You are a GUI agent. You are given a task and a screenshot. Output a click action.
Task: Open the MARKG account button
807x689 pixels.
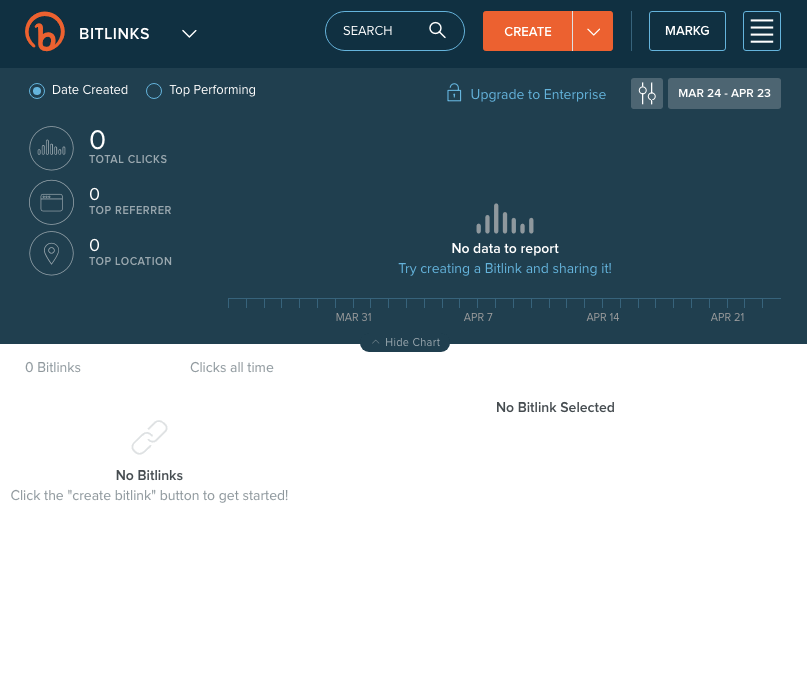tap(687, 31)
